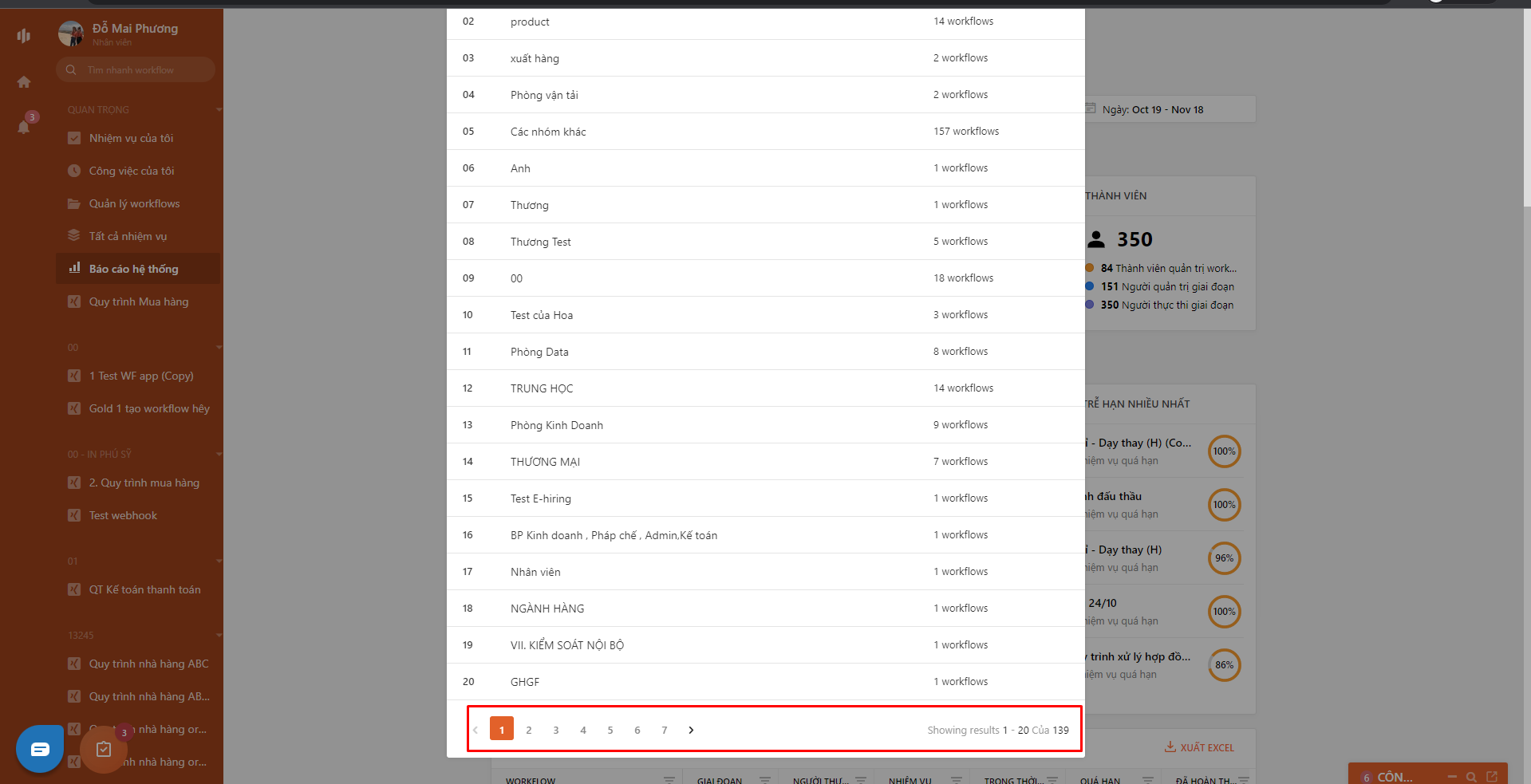Image resolution: width=1531 pixels, height=784 pixels.
Task: Select 'Báo cáo hệ thống' in sidebar
Action: [x=137, y=269]
